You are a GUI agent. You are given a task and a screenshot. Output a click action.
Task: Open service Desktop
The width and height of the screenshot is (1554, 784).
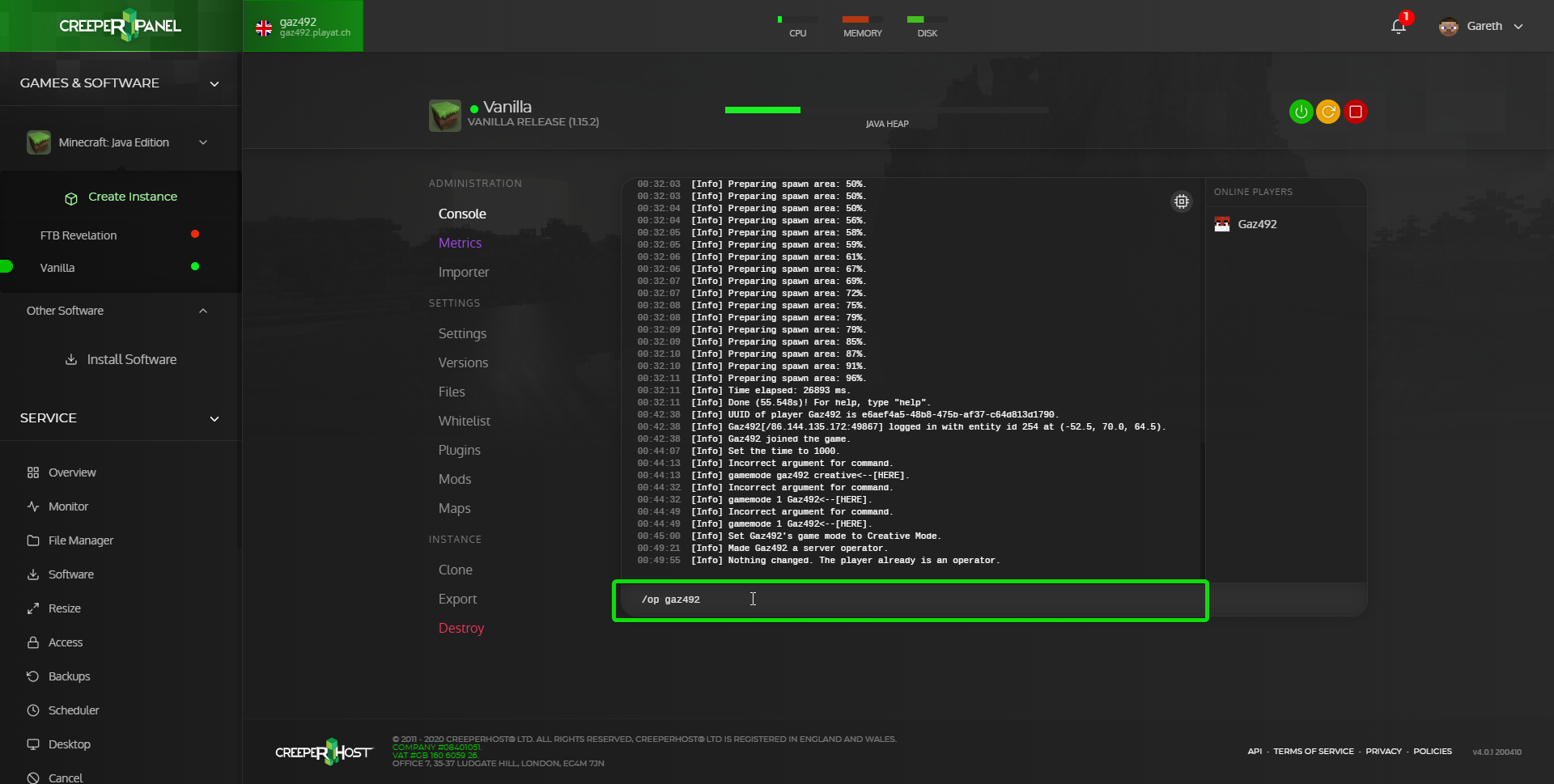(x=70, y=744)
